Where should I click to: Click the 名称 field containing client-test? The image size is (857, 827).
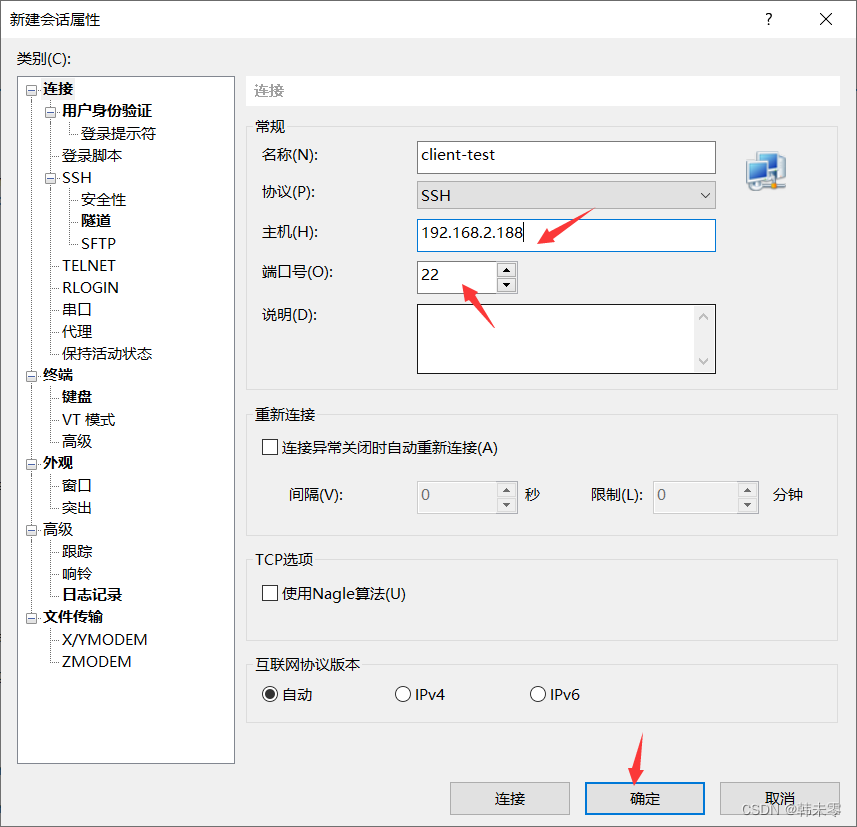[566, 157]
